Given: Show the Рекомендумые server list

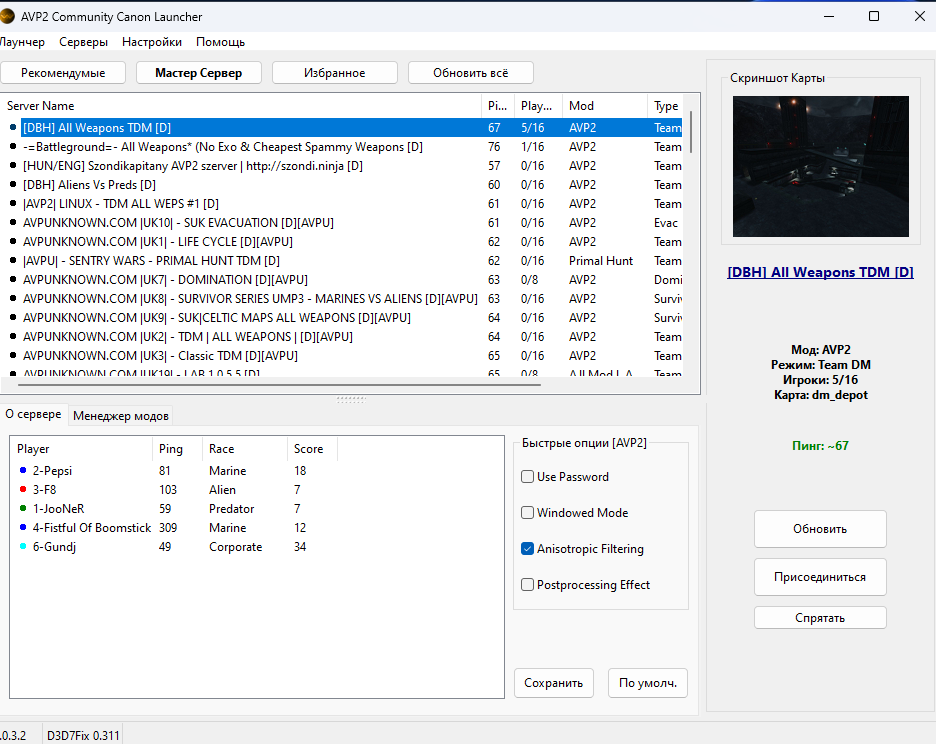Looking at the screenshot, I should [x=63, y=73].
